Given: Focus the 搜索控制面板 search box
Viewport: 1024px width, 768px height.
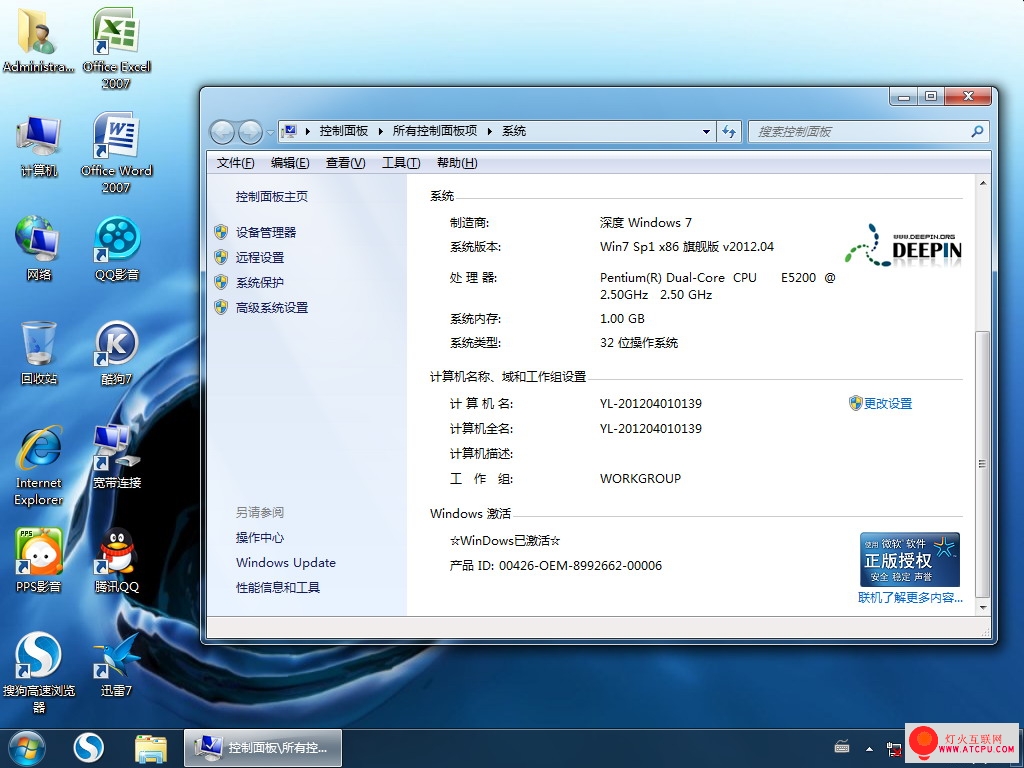Looking at the screenshot, I should 869,132.
